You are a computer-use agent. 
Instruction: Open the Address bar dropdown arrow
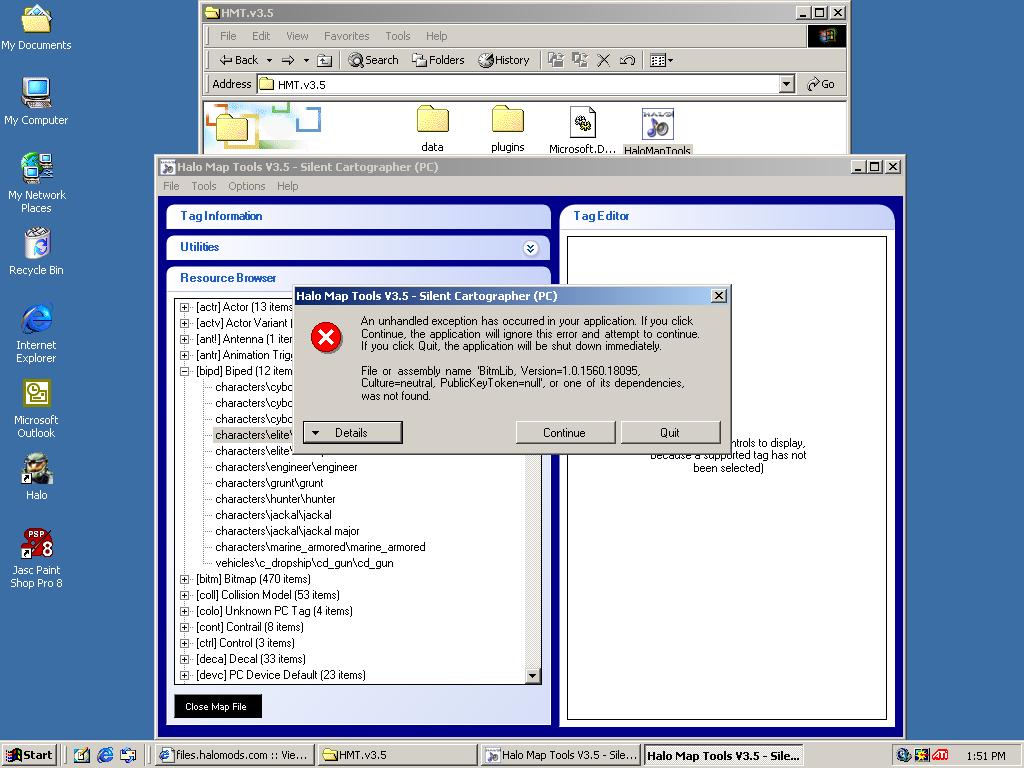787,84
